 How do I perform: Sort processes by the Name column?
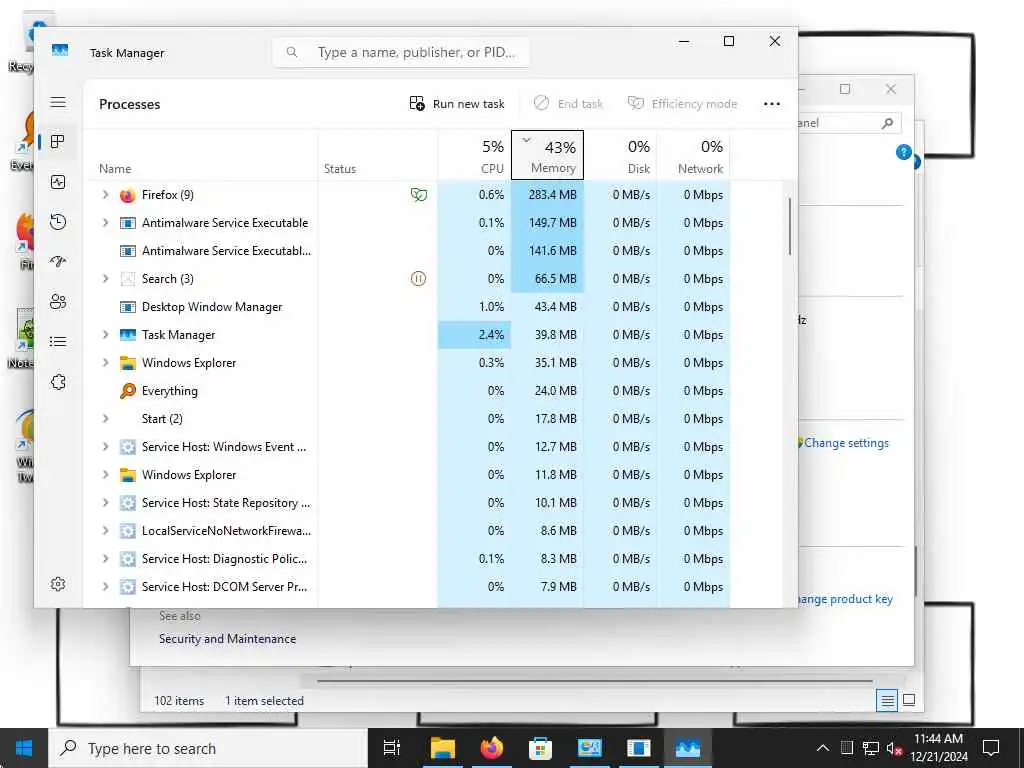pos(200,155)
